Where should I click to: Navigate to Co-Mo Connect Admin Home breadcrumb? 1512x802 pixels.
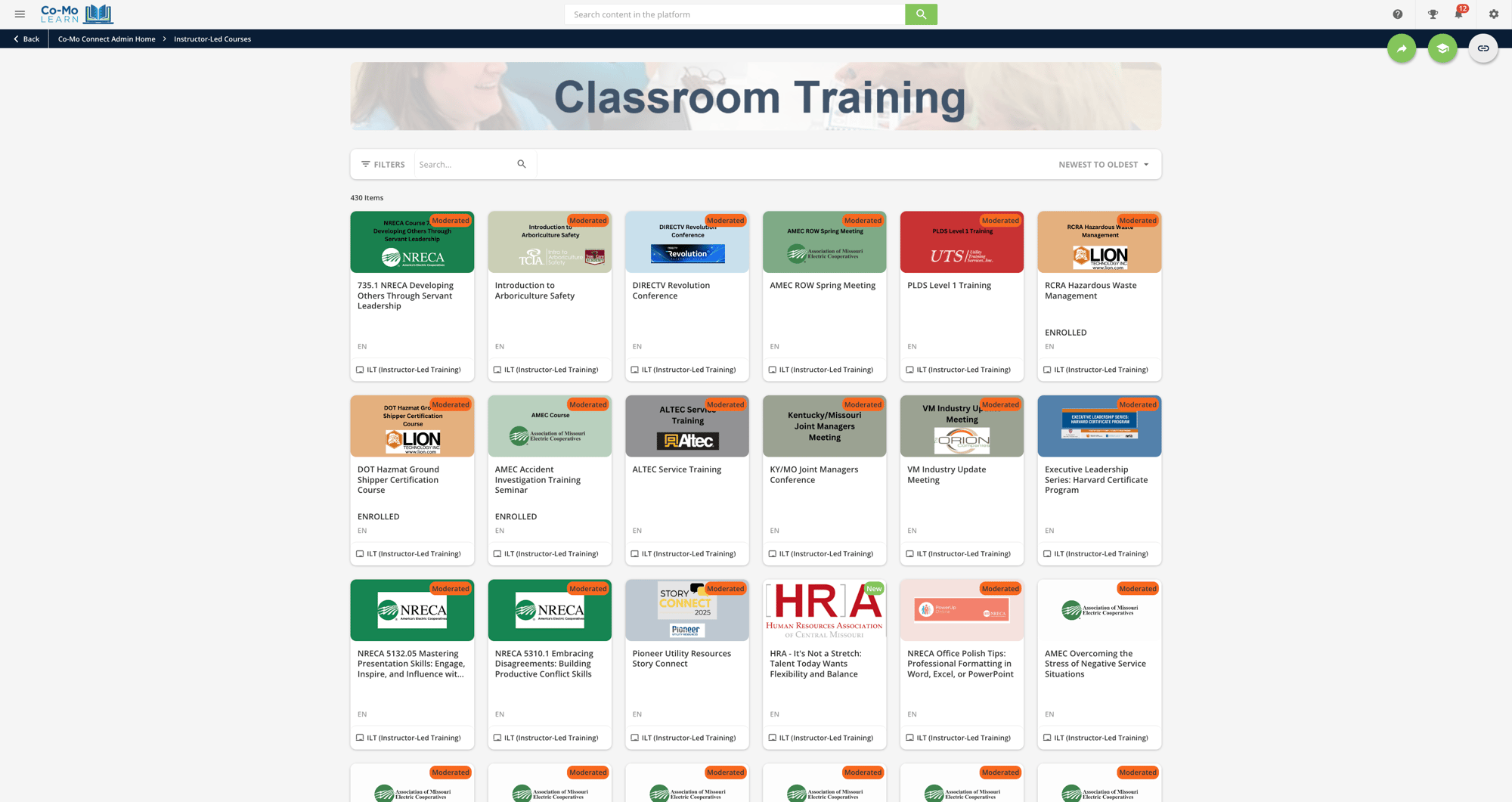pyautogui.click(x=107, y=39)
